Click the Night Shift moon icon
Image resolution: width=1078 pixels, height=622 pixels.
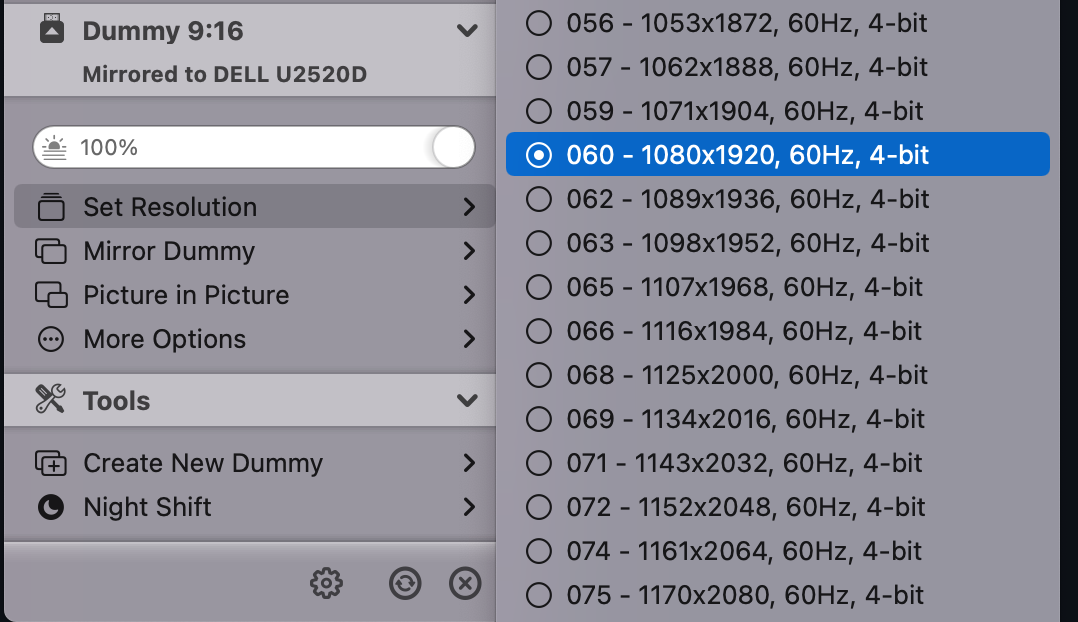click(52, 507)
